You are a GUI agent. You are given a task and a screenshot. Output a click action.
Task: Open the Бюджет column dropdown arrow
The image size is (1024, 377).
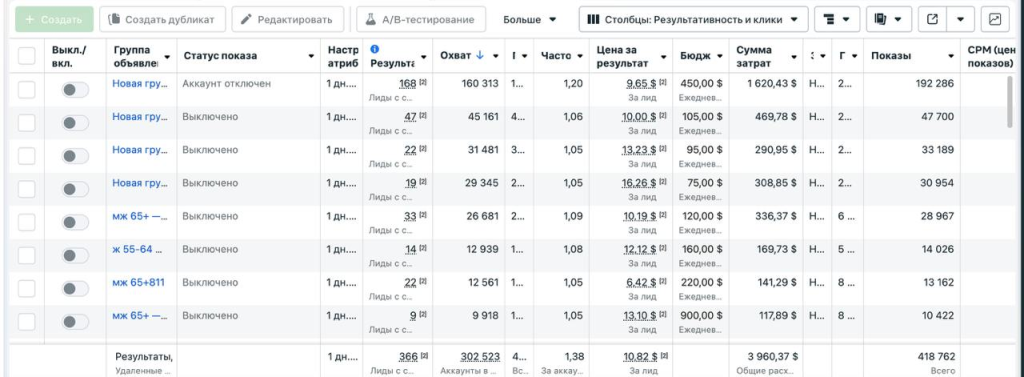(720, 56)
